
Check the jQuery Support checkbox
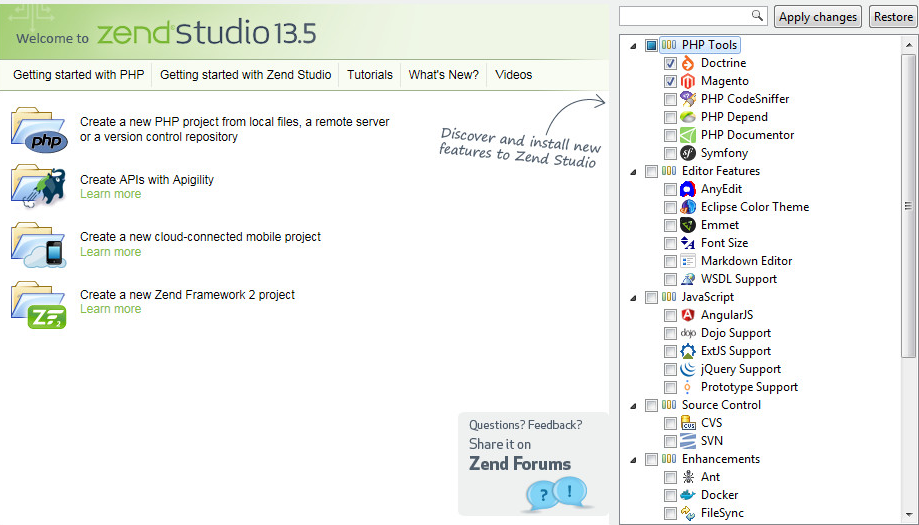tap(670, 370)
